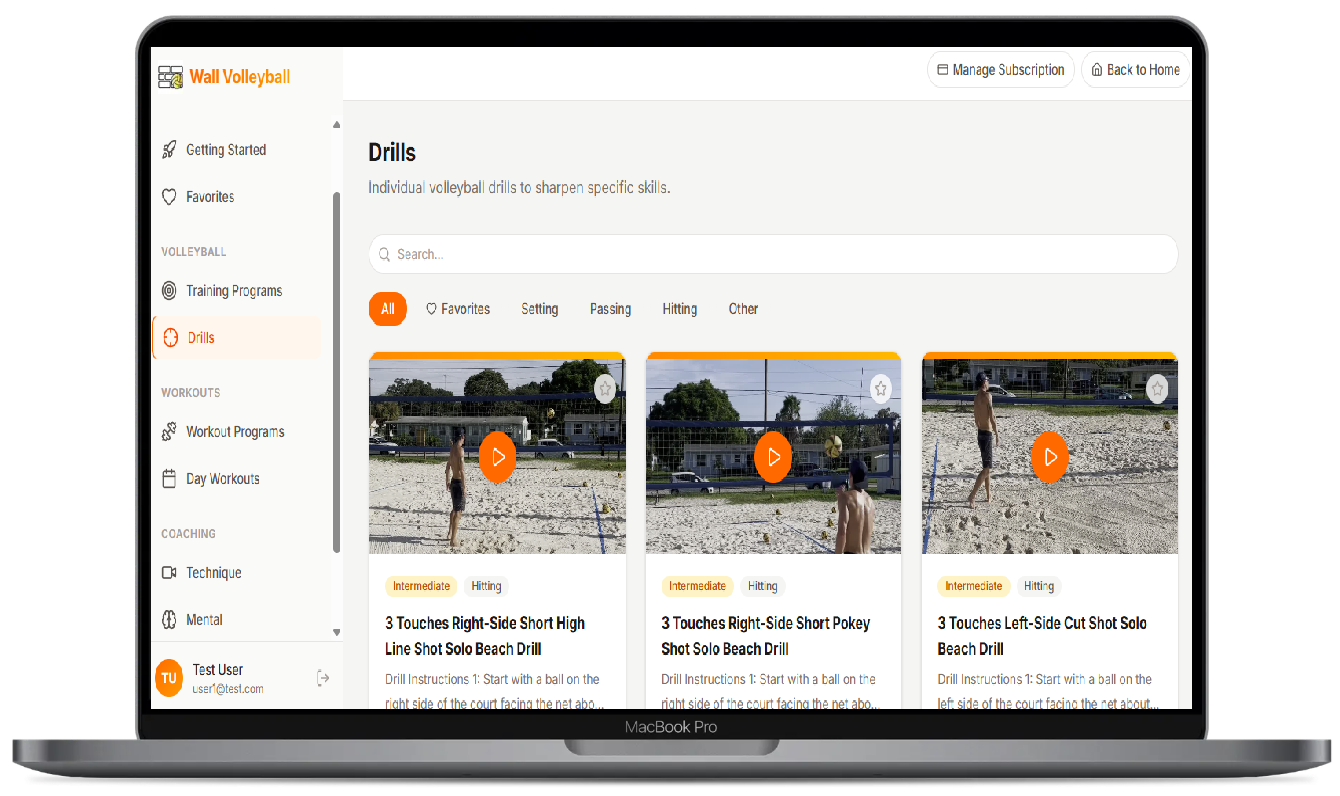Click the logout icon beside Test User
The width and height of the screenshot is (1340, 796).
tap(323, 678)
